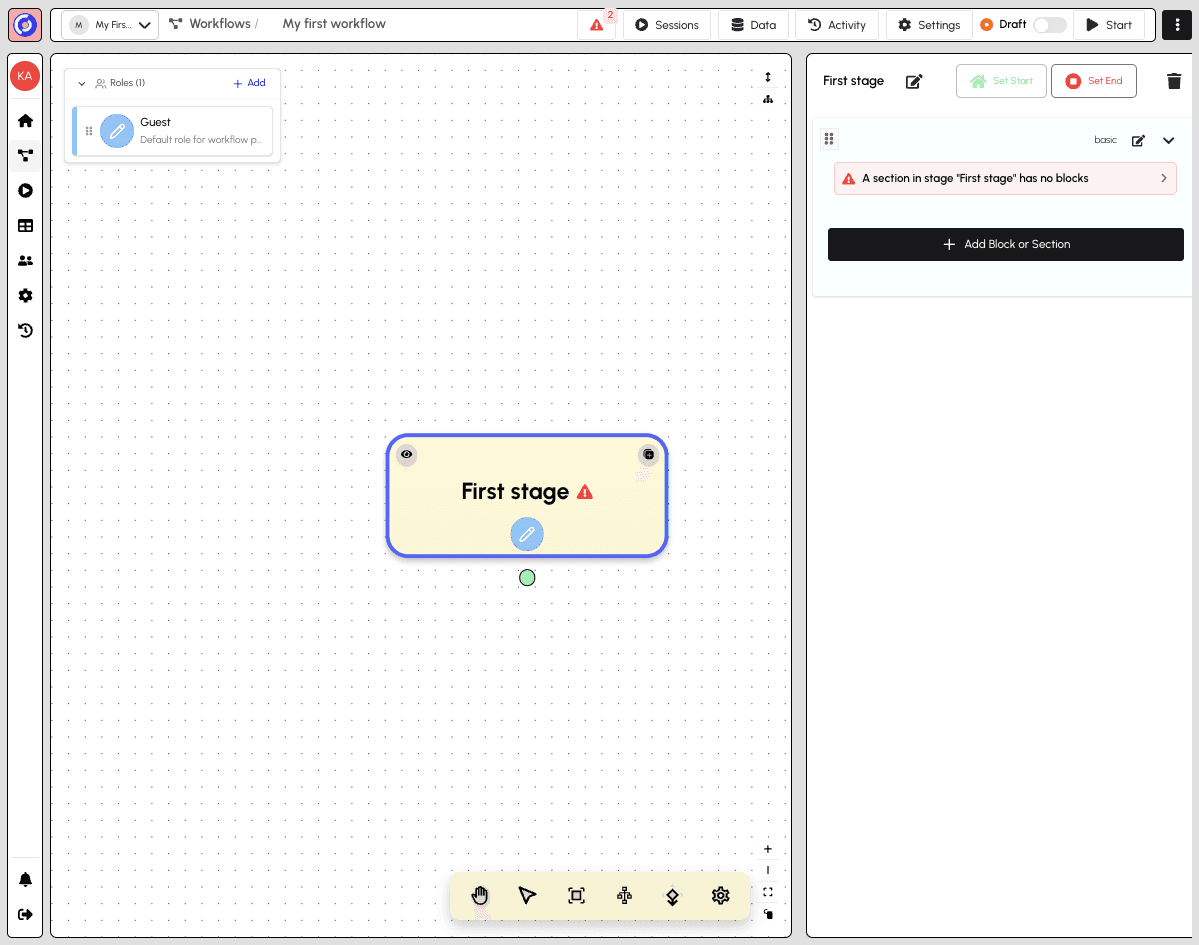Open canvas settings gear in bottom toolbar
This screenshot has height=945, width=1199.
coord(720,895)
